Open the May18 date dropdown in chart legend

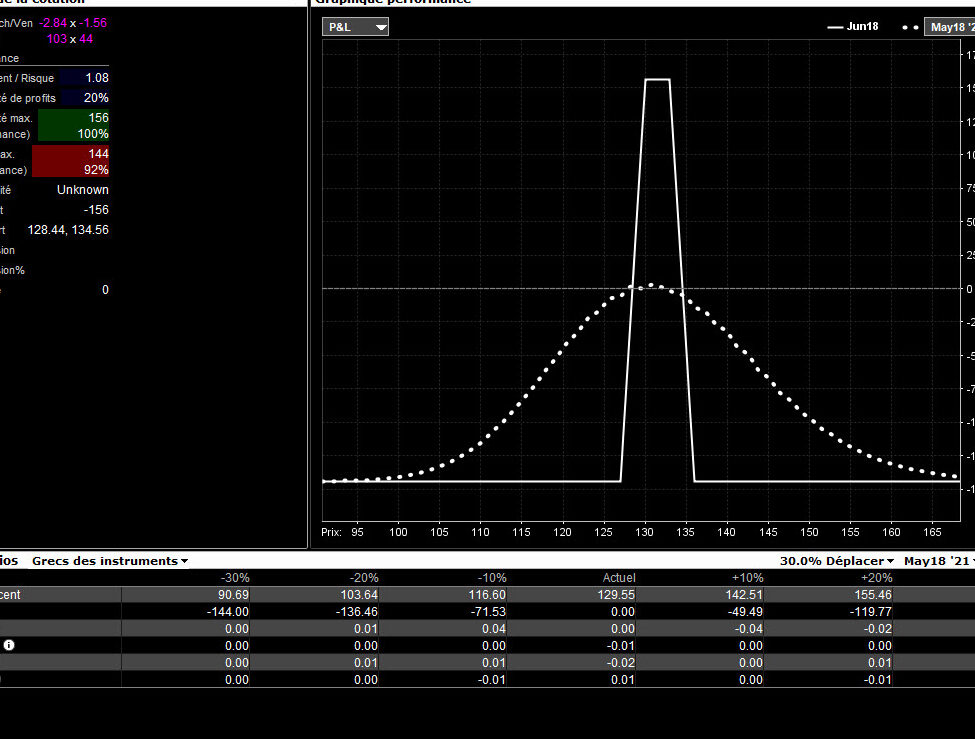tap(950, 27)
